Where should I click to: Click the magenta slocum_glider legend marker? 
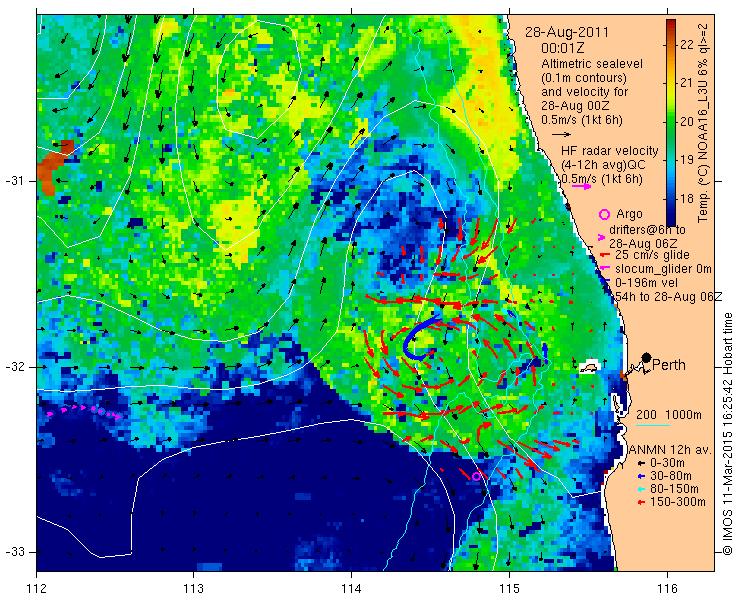(x=603, y=269)
